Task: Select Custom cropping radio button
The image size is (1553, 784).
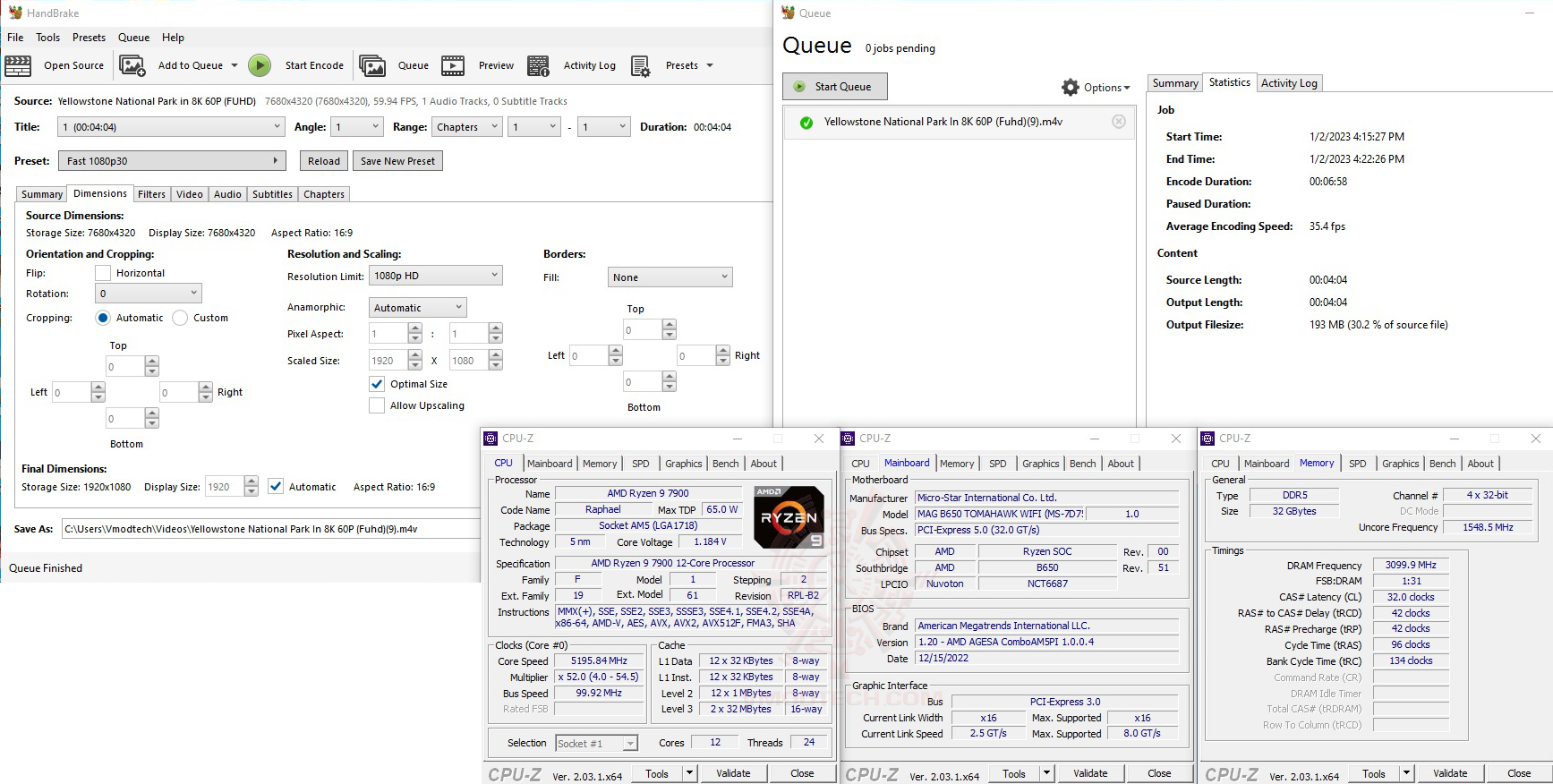Action: tap(180, 318)
